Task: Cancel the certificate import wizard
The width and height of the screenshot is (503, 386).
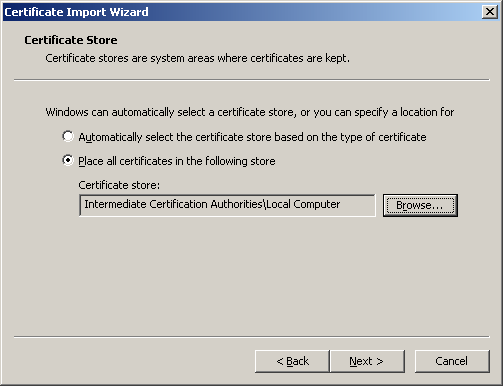Action: 452,361
